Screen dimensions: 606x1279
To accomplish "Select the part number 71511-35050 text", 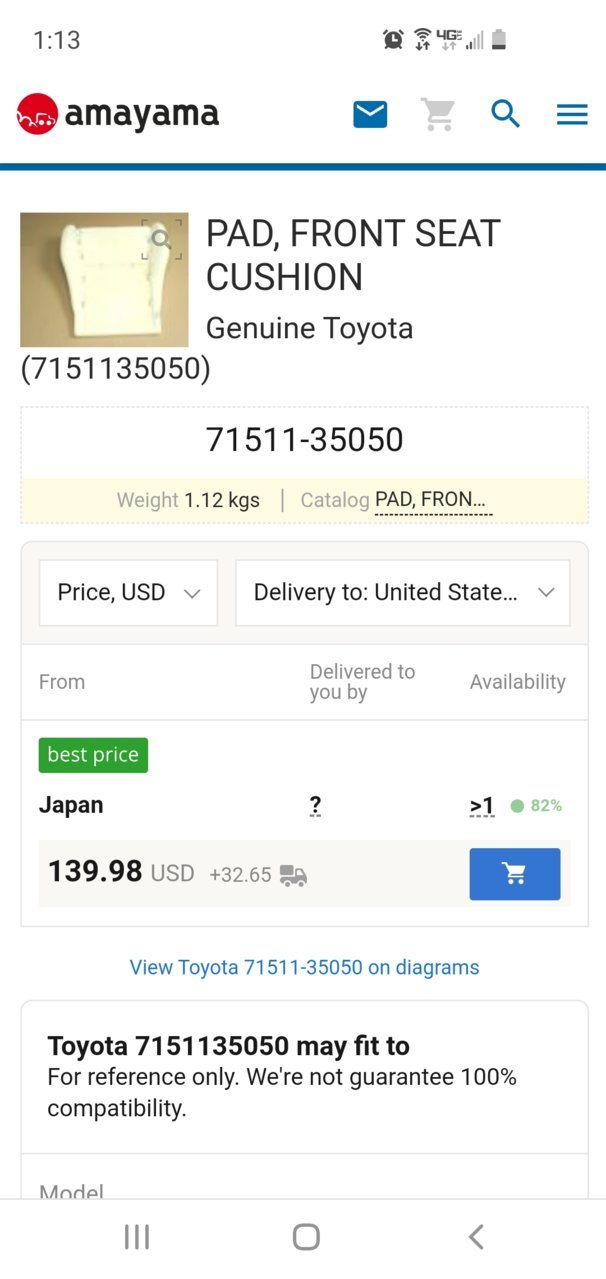I will pyautogui.click(x=305, y=439).
